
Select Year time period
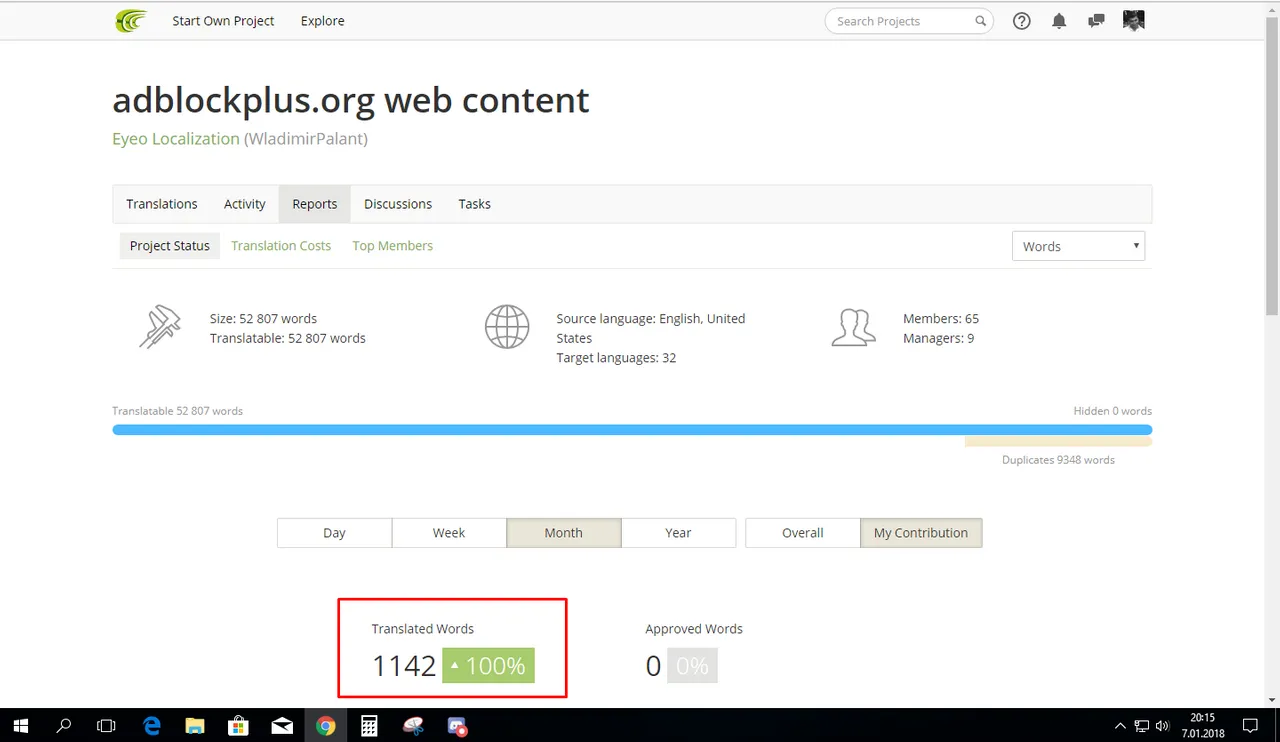[x=678, y=533]
